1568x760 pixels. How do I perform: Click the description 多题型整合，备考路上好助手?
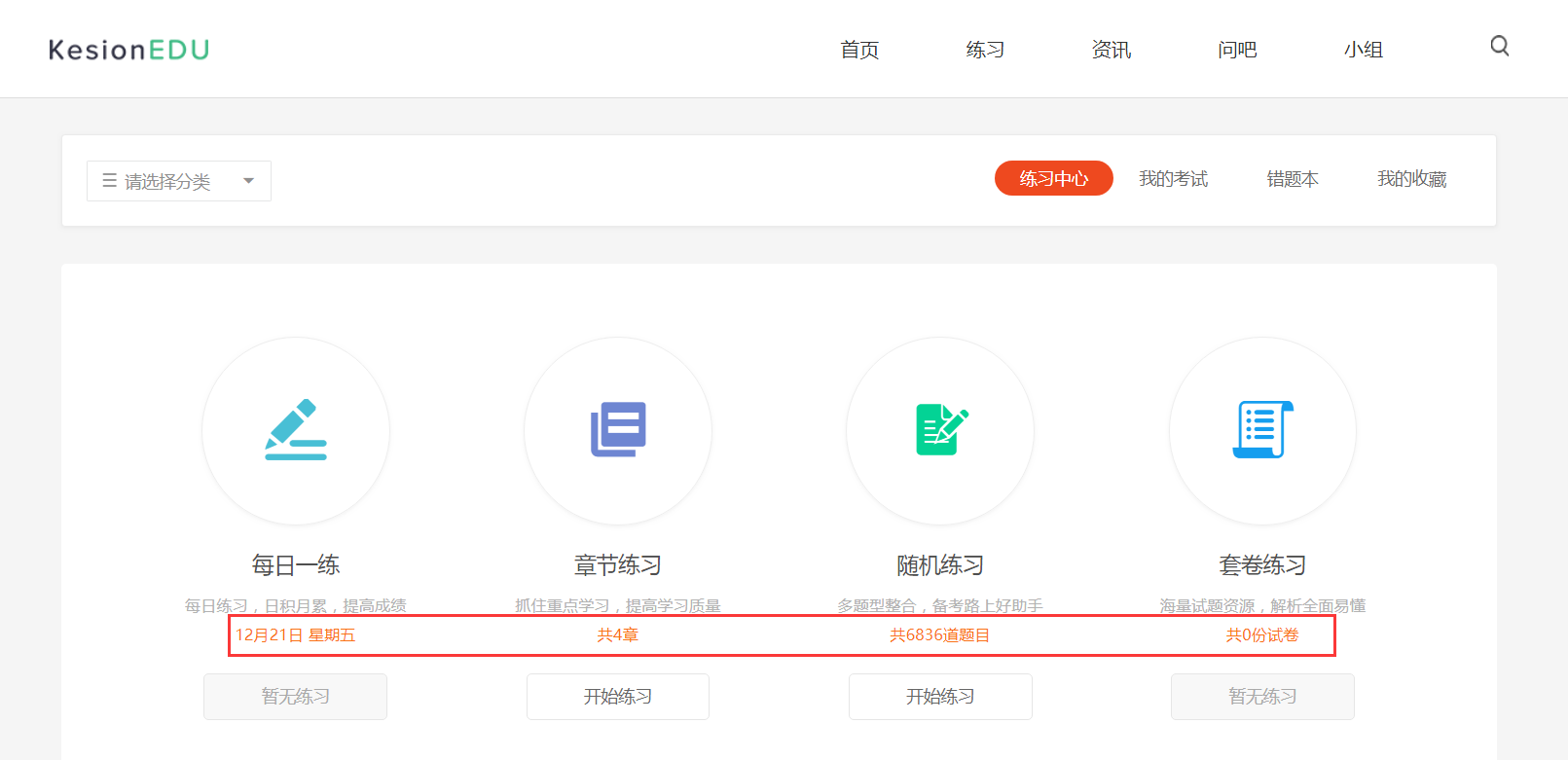pyautogui.click(x=940, y=605)
